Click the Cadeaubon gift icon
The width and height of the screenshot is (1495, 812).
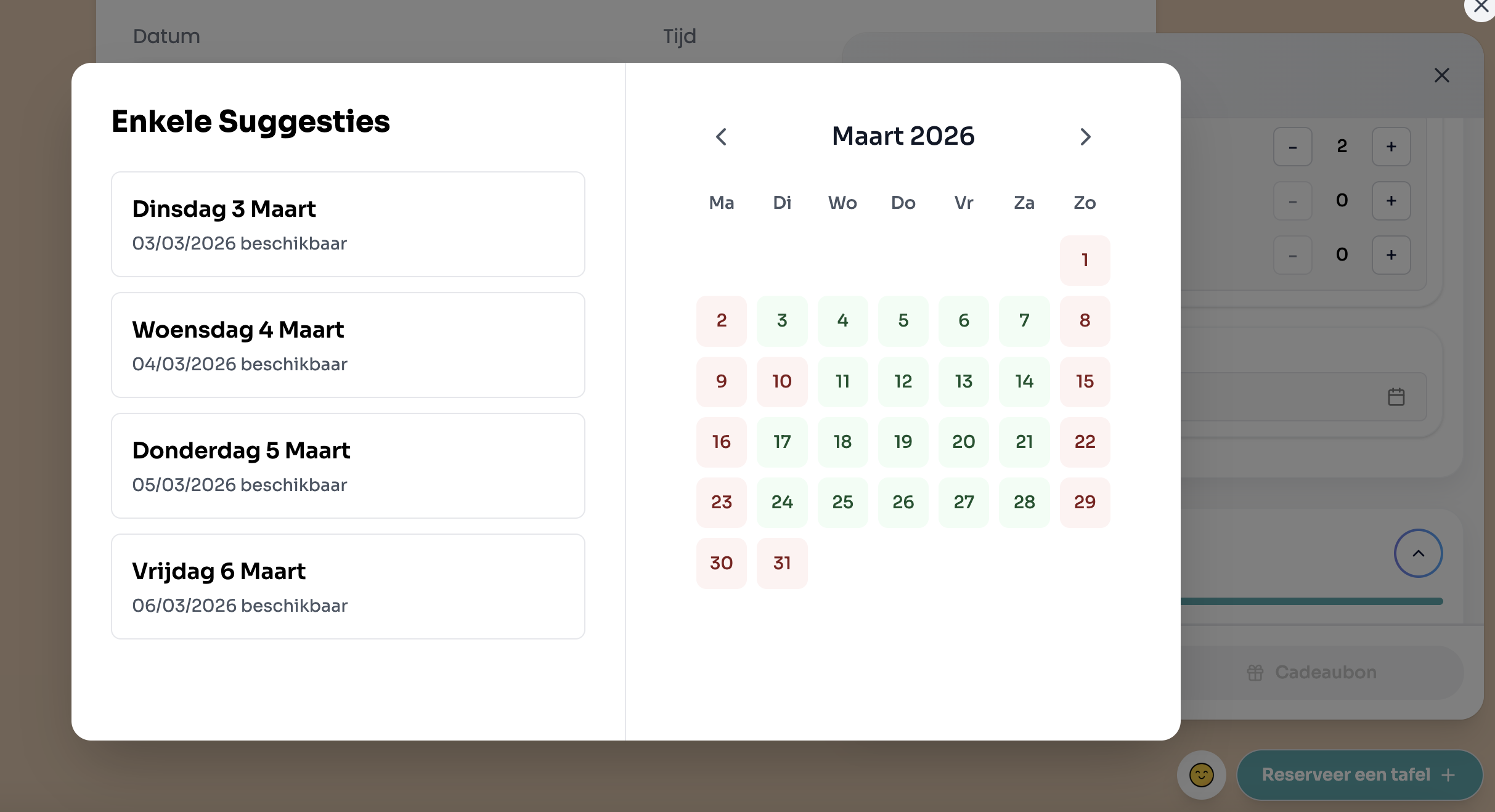coord(1256,672)
